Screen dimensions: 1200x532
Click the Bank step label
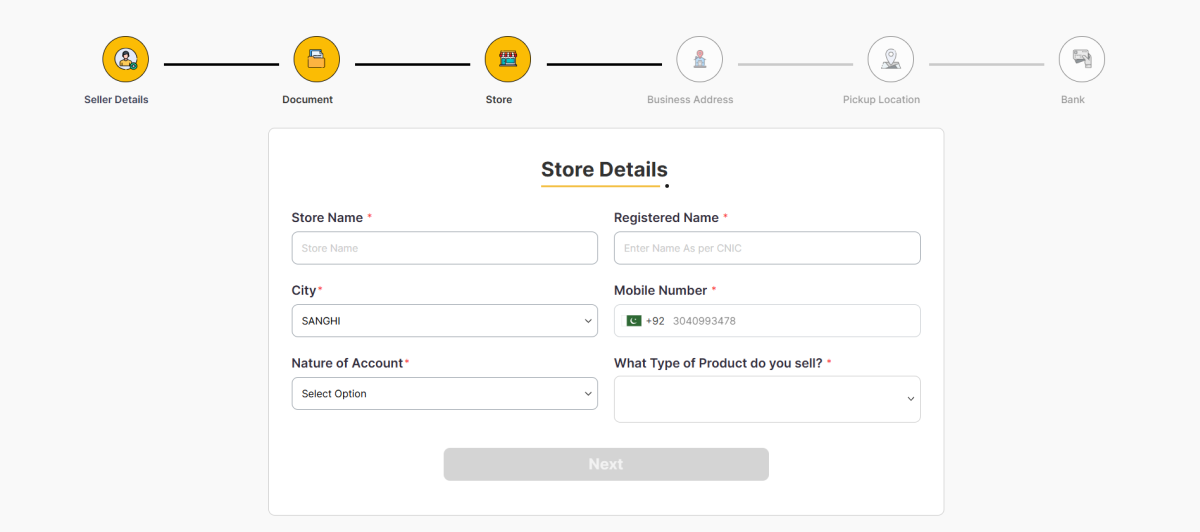coord(1073,100)
